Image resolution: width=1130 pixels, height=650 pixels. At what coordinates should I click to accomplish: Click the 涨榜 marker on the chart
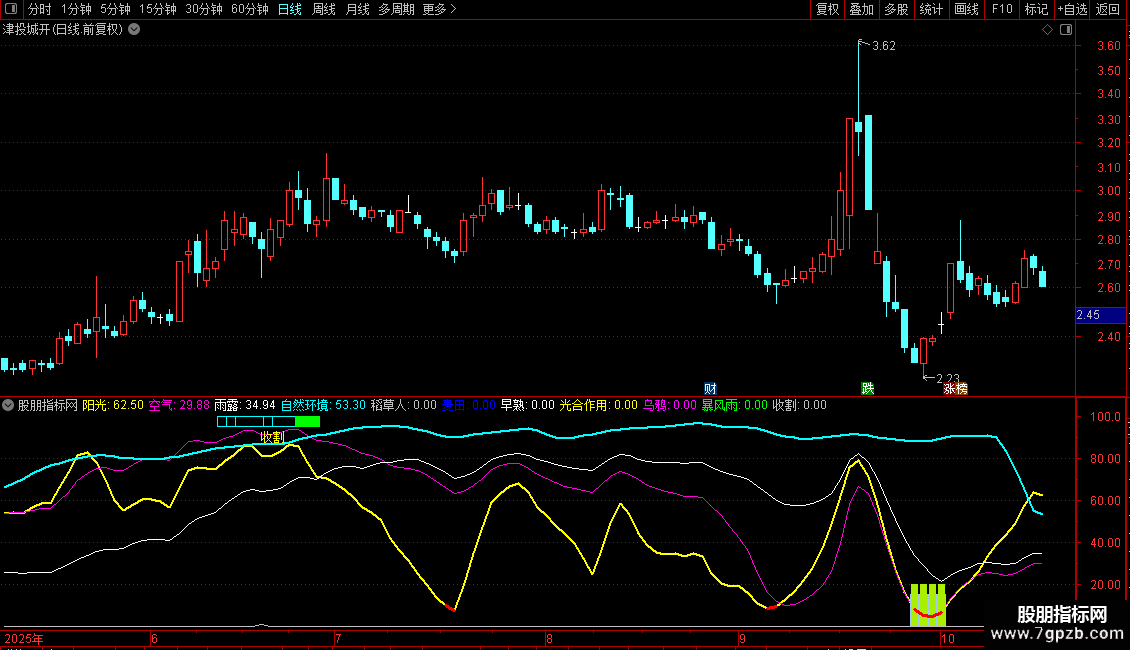point(955,388)
